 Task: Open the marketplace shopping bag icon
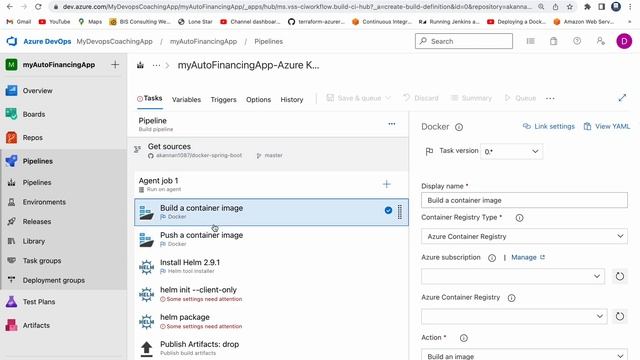point(553,41)
